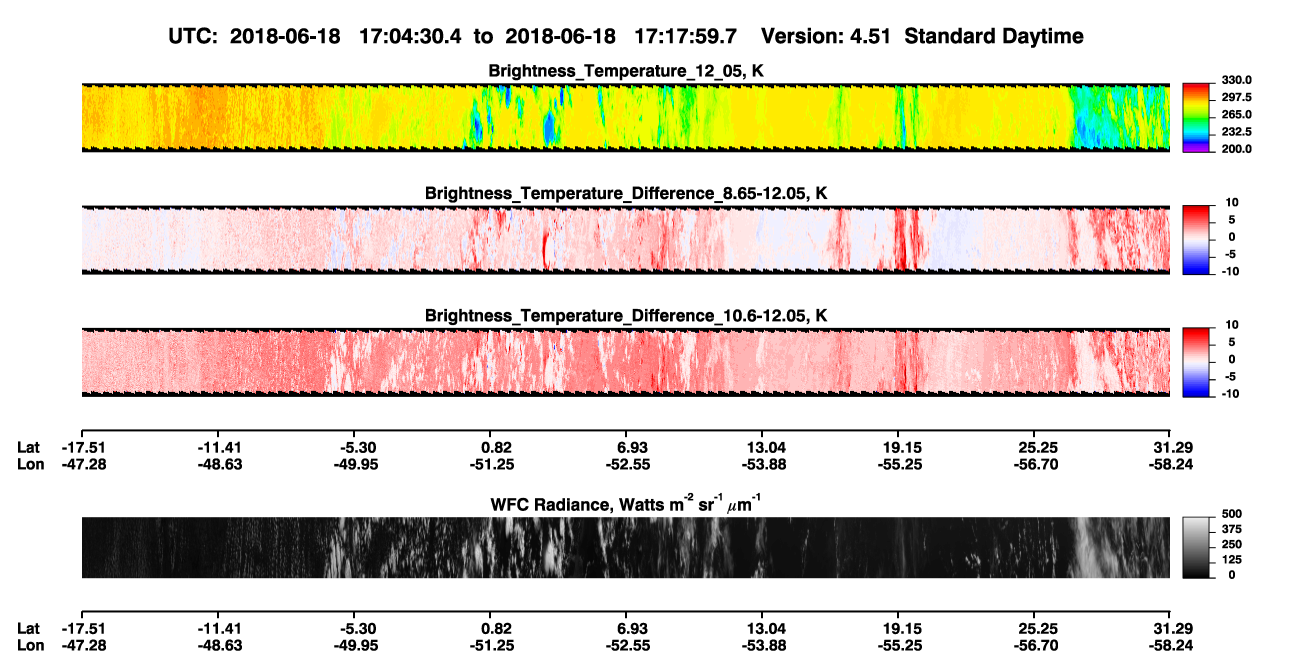Viewport: 1300px width, 667px height.
Task: Click the UTC time range header text
Action: 455,36
